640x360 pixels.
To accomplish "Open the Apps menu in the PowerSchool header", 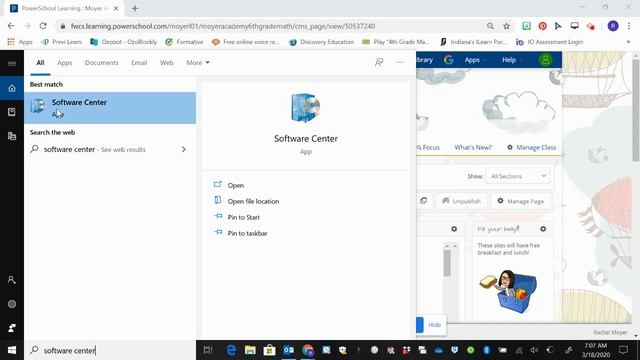I will [x=475, y=60].
